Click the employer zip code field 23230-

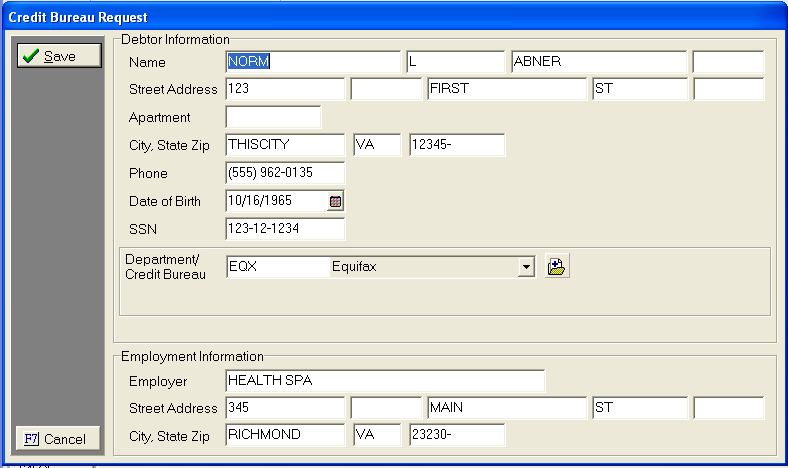pos(456,436)
